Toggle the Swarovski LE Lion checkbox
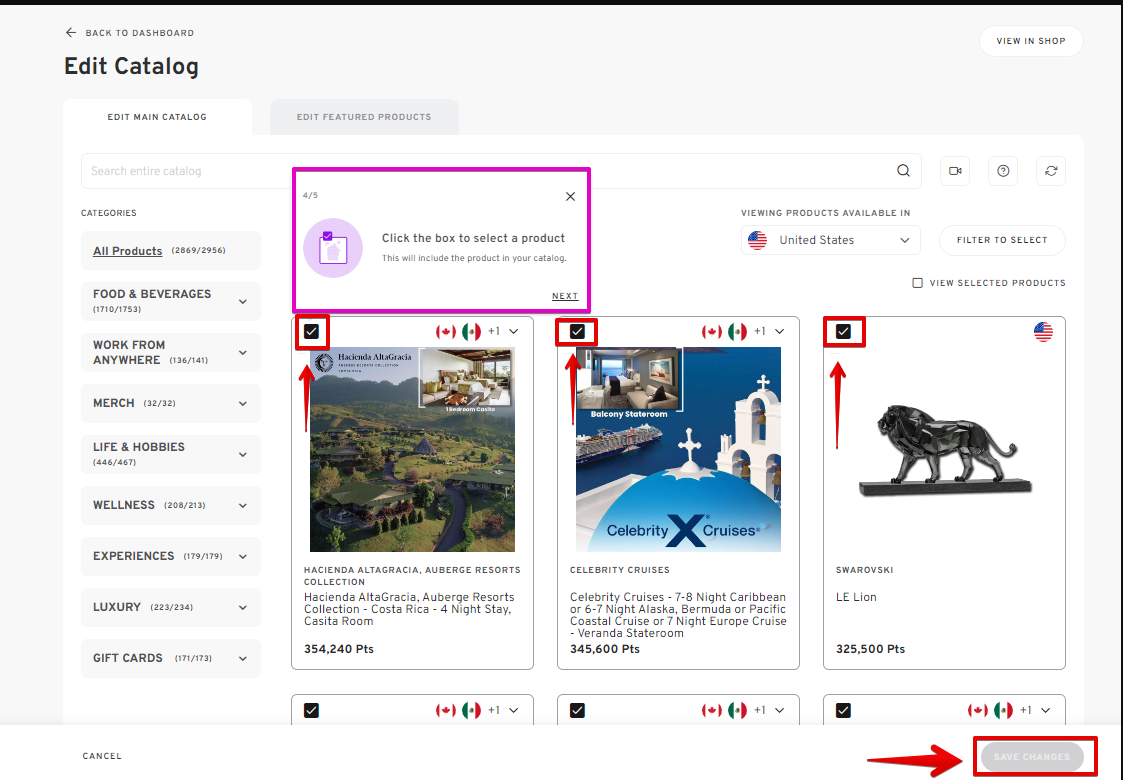The width and height of the screenshot is (1123, 780). click(843, 332)
